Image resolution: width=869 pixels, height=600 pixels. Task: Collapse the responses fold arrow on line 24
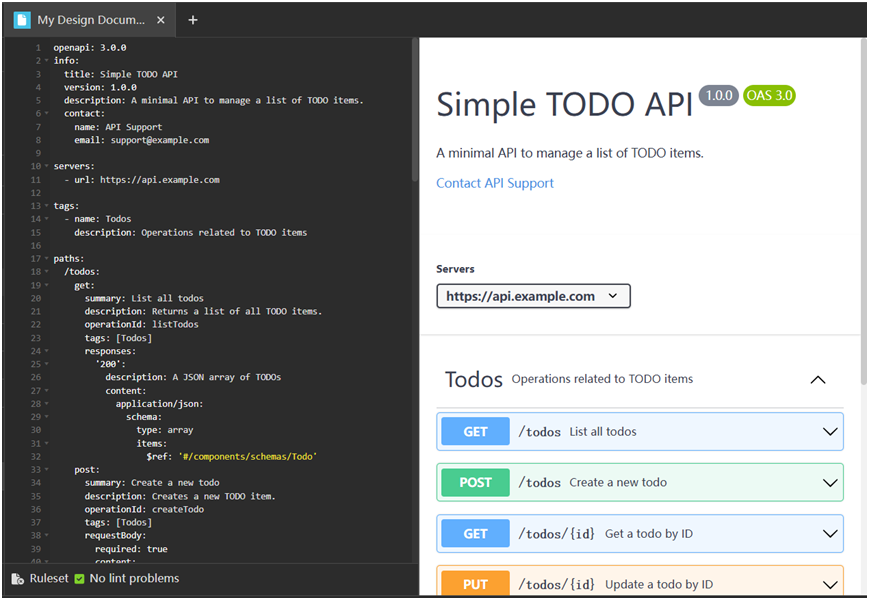click(x=47, y=351)
